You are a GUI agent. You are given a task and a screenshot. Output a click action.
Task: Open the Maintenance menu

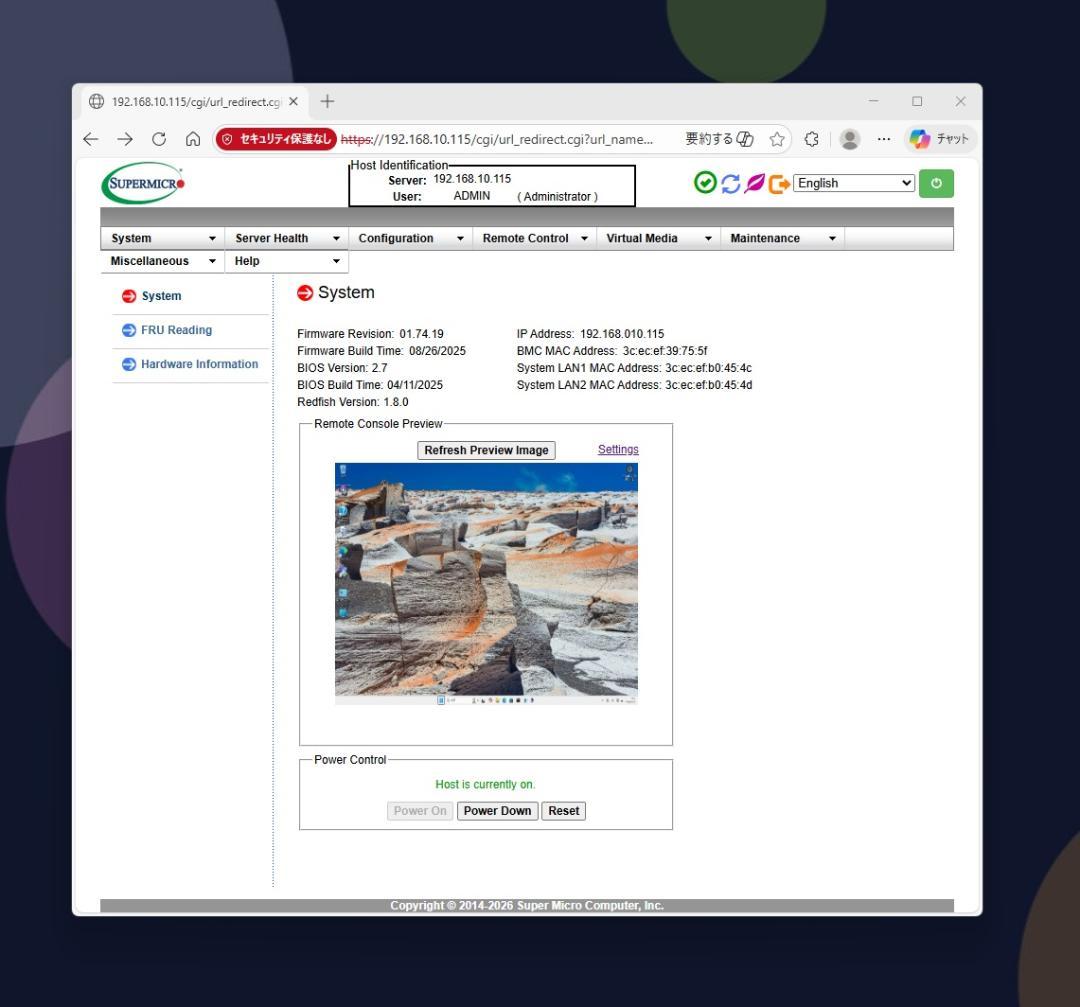tap(782, 238)
